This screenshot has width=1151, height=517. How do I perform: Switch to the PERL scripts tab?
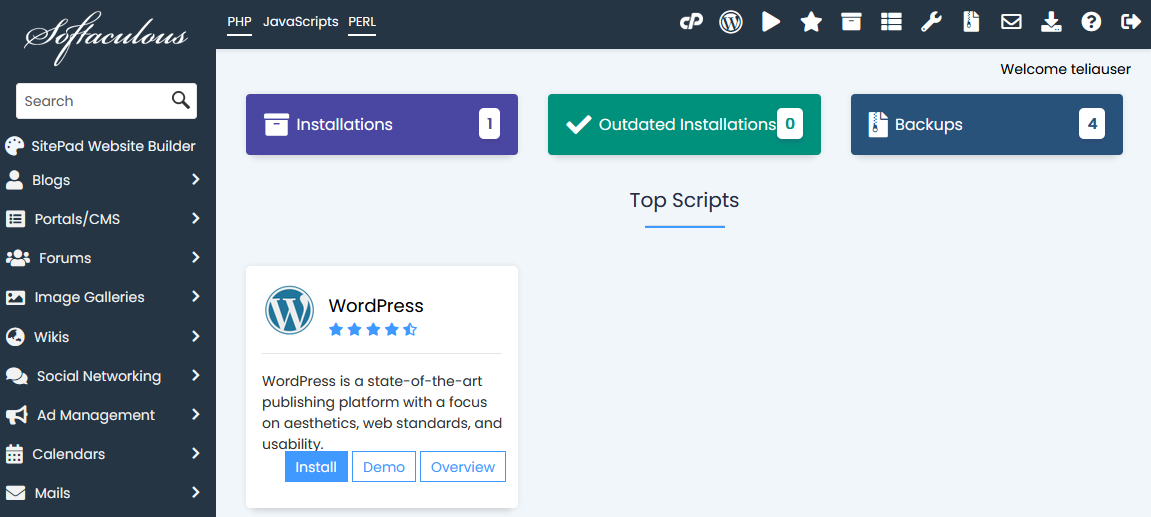(362, 22)
